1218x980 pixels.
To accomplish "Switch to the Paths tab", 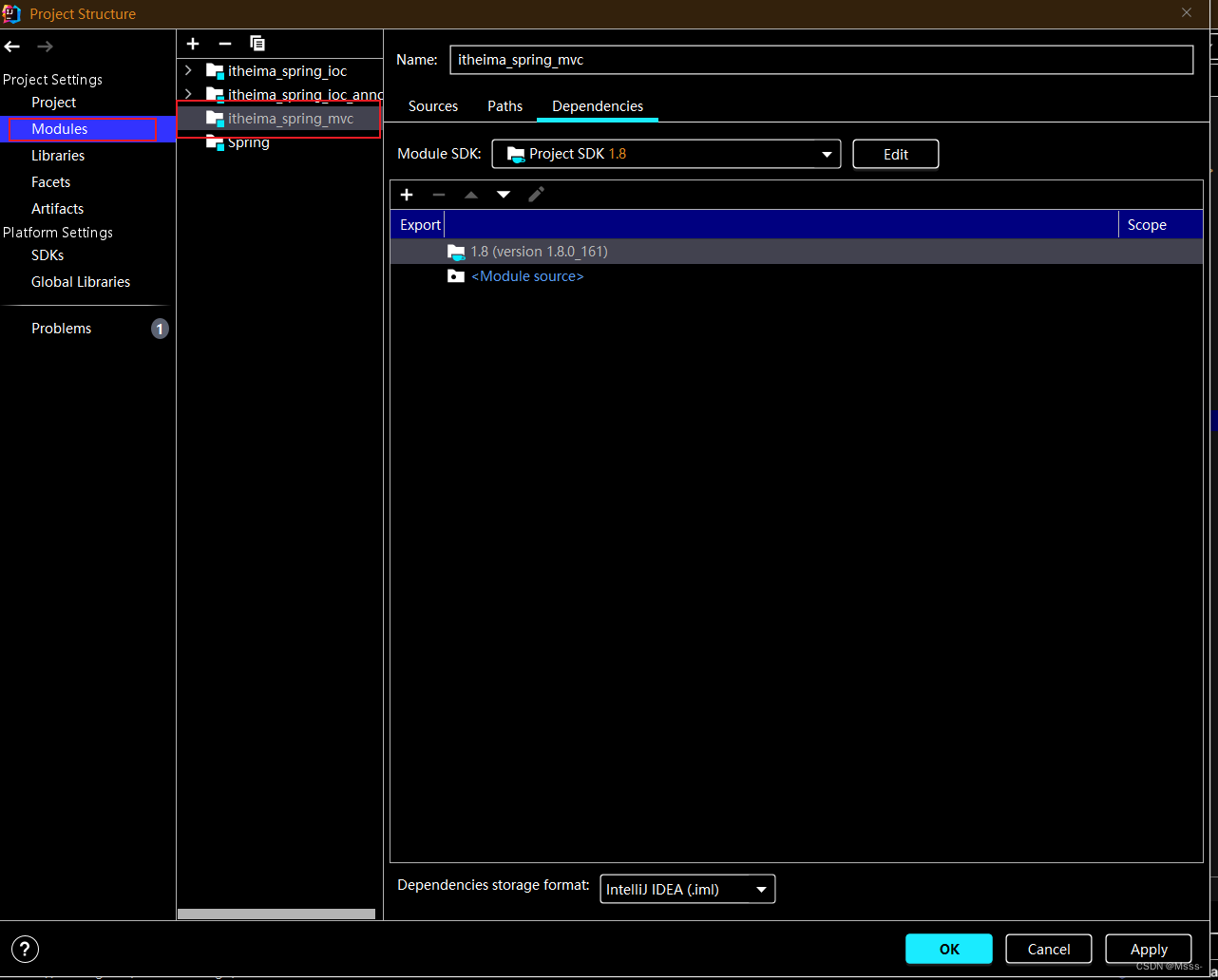I will (505, 106).
